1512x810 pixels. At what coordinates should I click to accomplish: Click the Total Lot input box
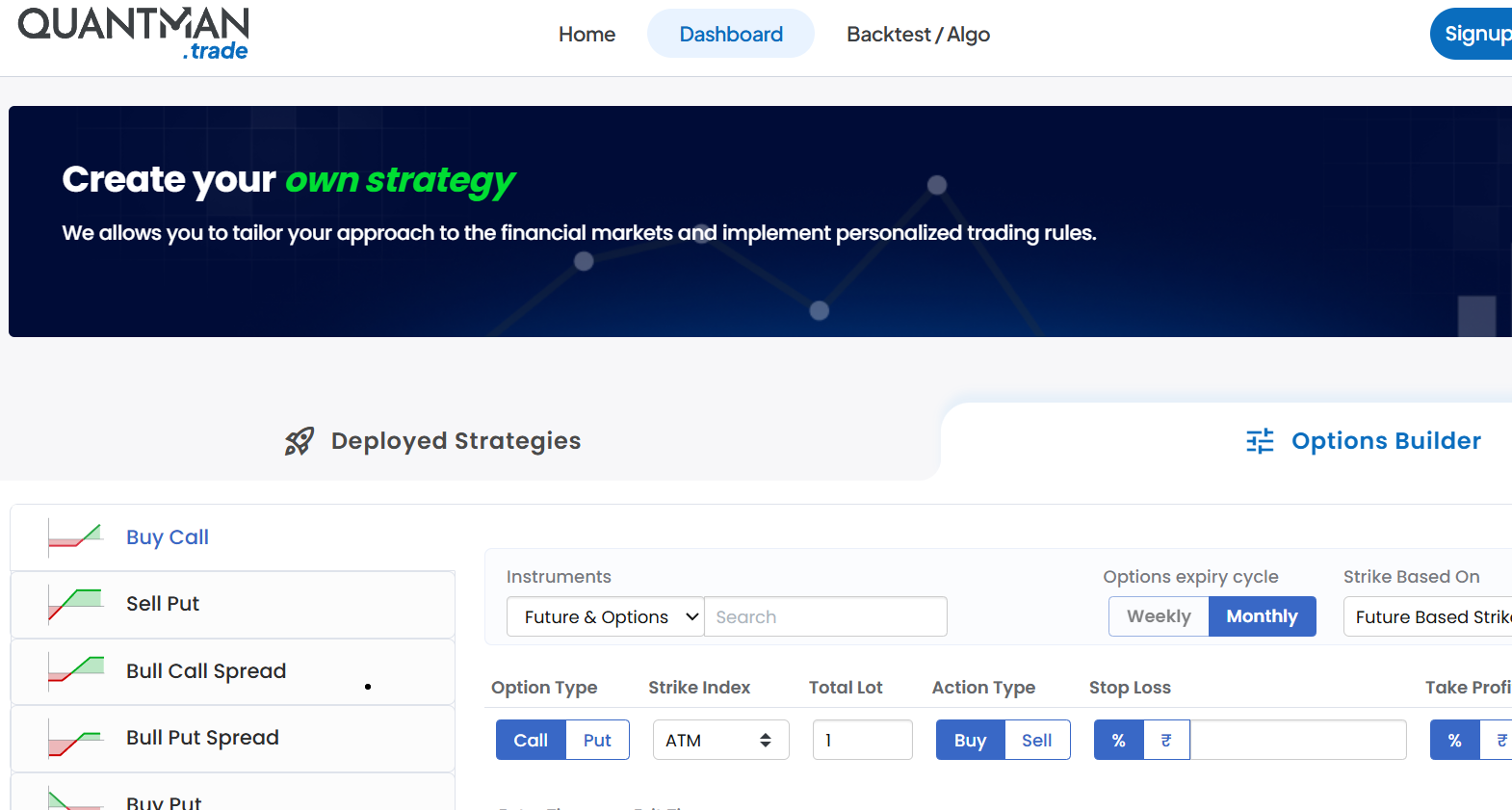(862, 740)
